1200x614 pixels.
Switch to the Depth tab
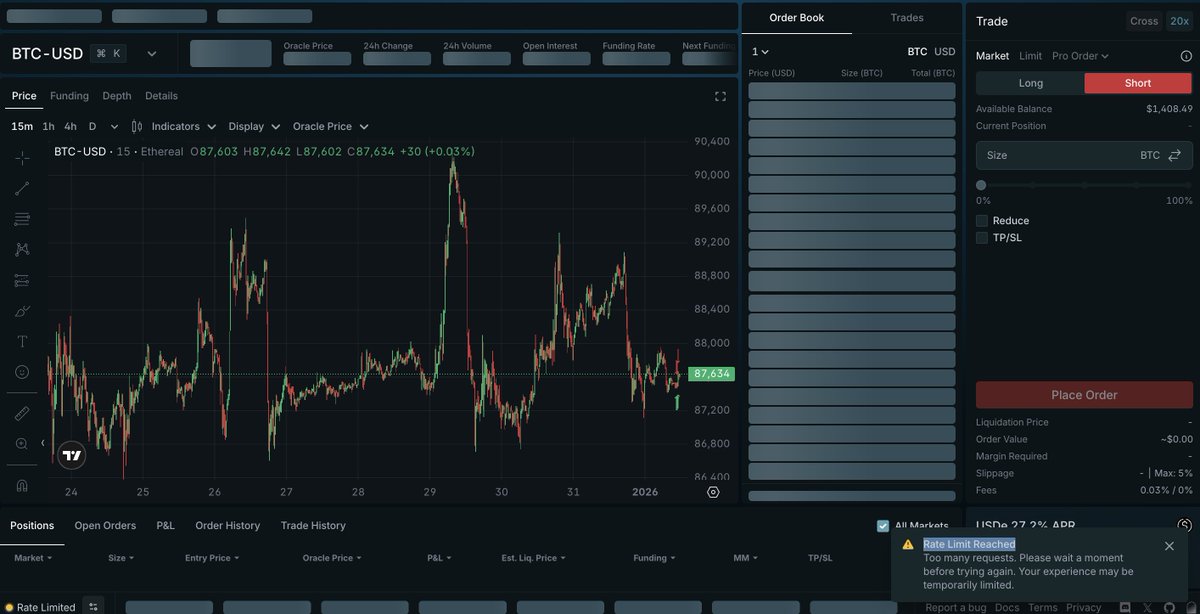pos(117,96)
